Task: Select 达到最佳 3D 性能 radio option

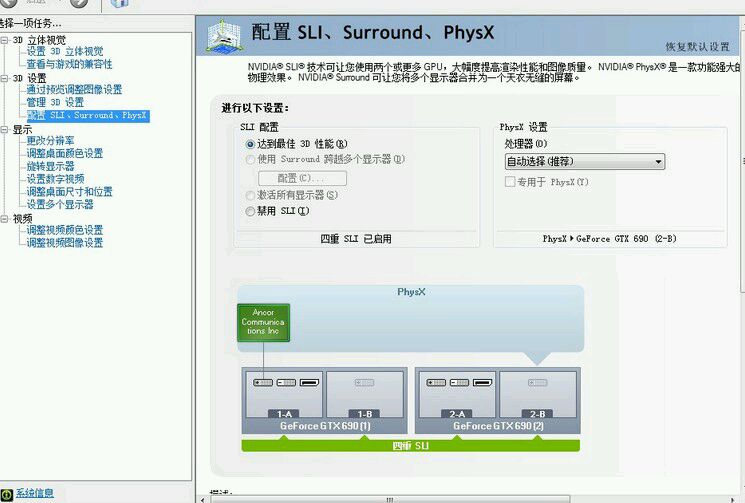Action: (250, 144)
